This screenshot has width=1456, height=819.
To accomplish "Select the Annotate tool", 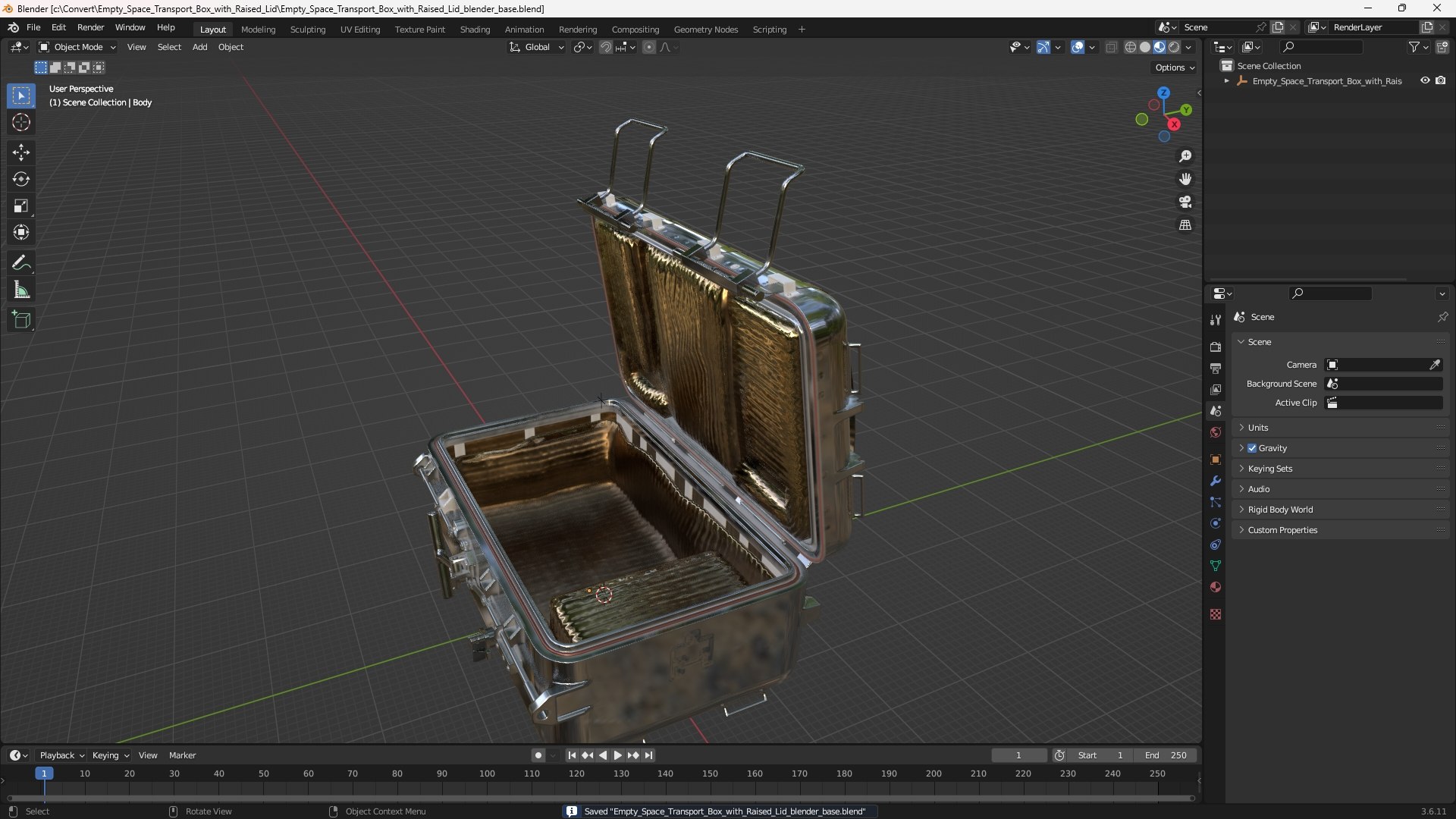I will click(x=21, y=263).
